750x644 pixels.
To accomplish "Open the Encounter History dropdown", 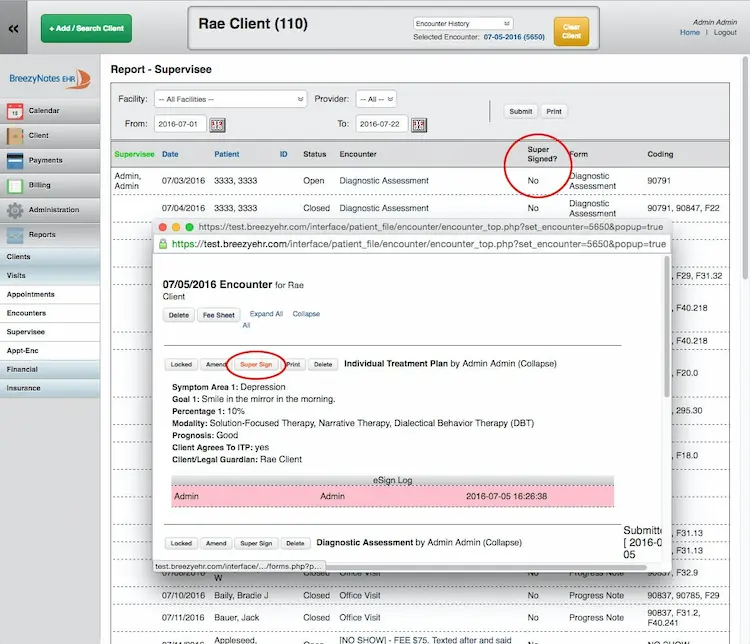I will (463, 23).
